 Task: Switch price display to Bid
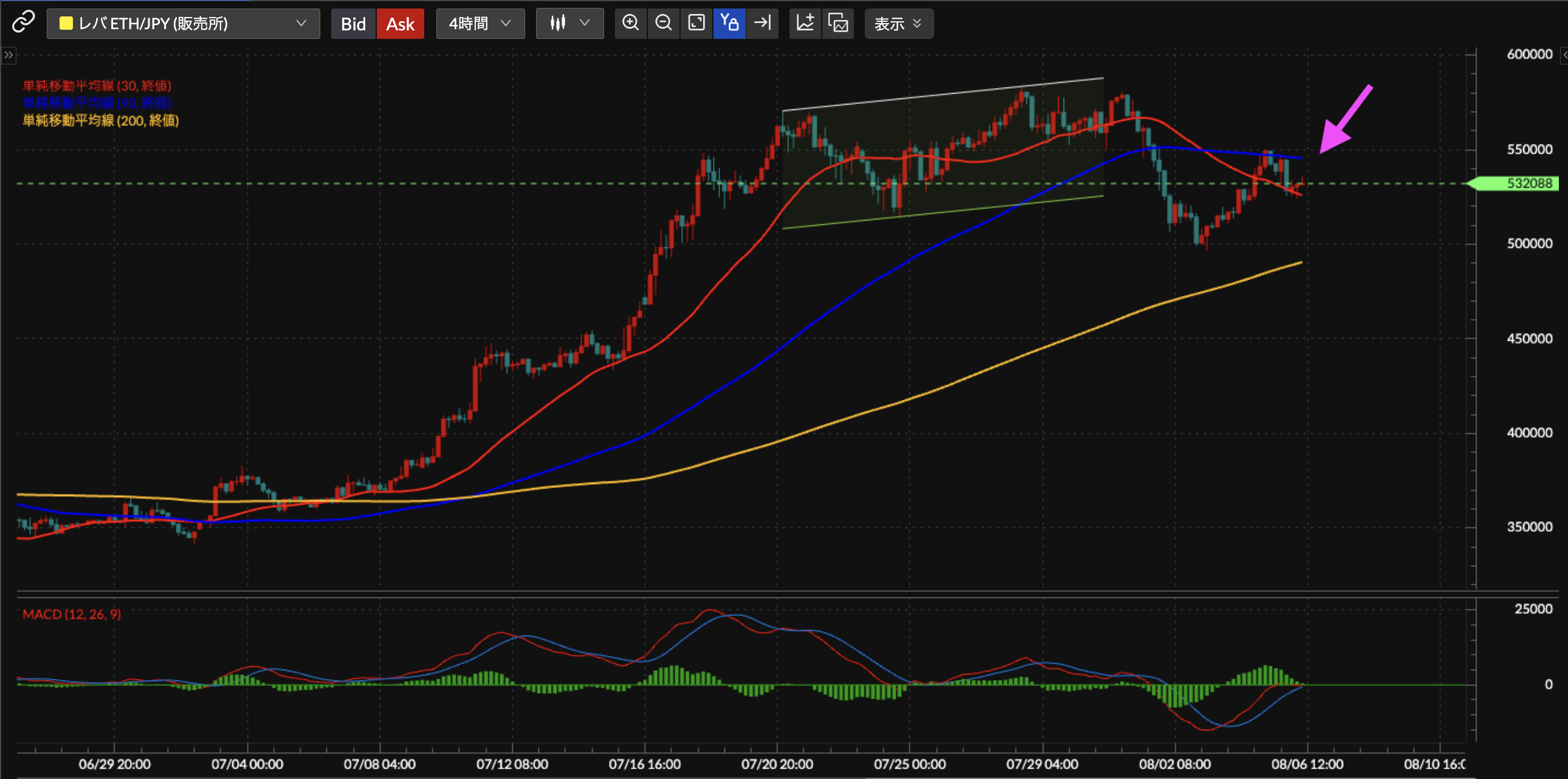[x=353, y=24]
